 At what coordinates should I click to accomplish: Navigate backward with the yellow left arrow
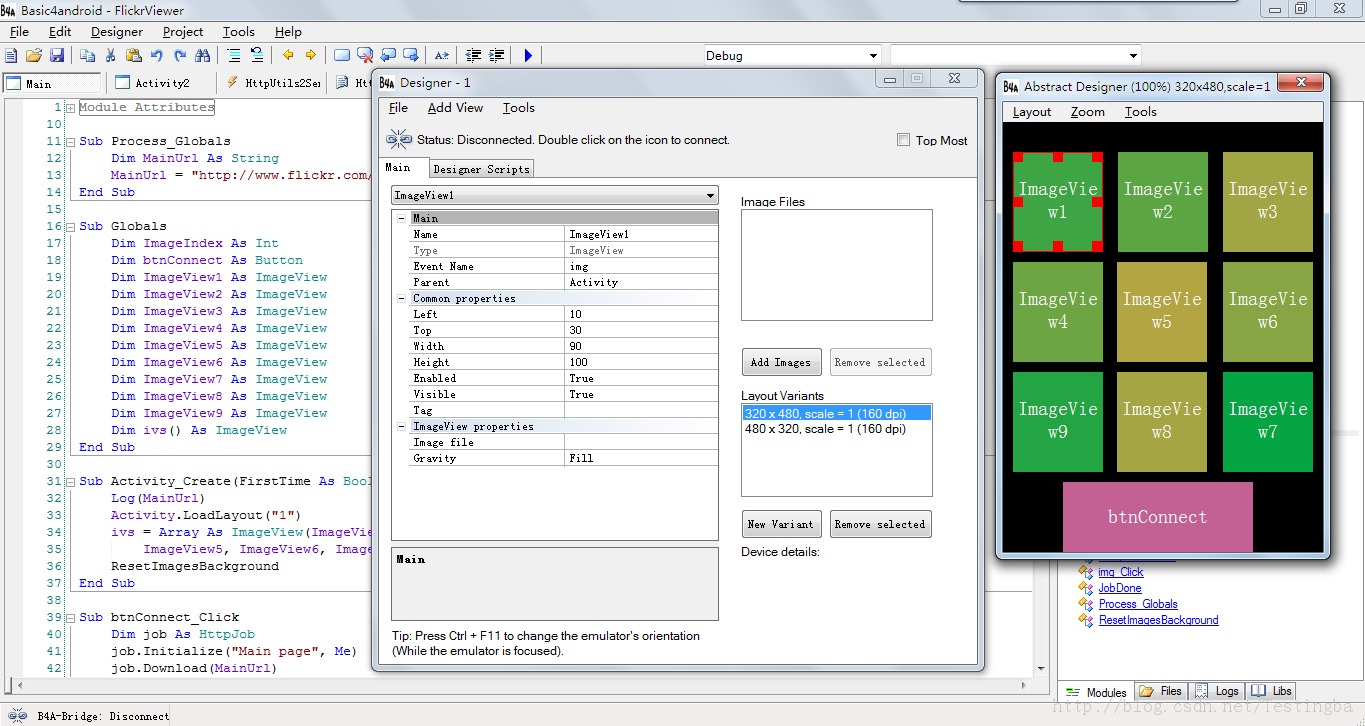click(x=288, y=56)
